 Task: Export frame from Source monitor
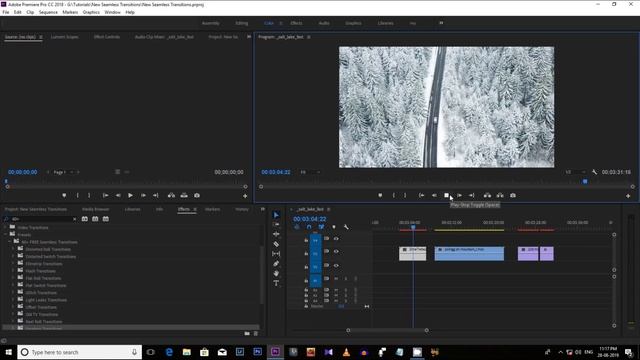(x=197, y=196)
